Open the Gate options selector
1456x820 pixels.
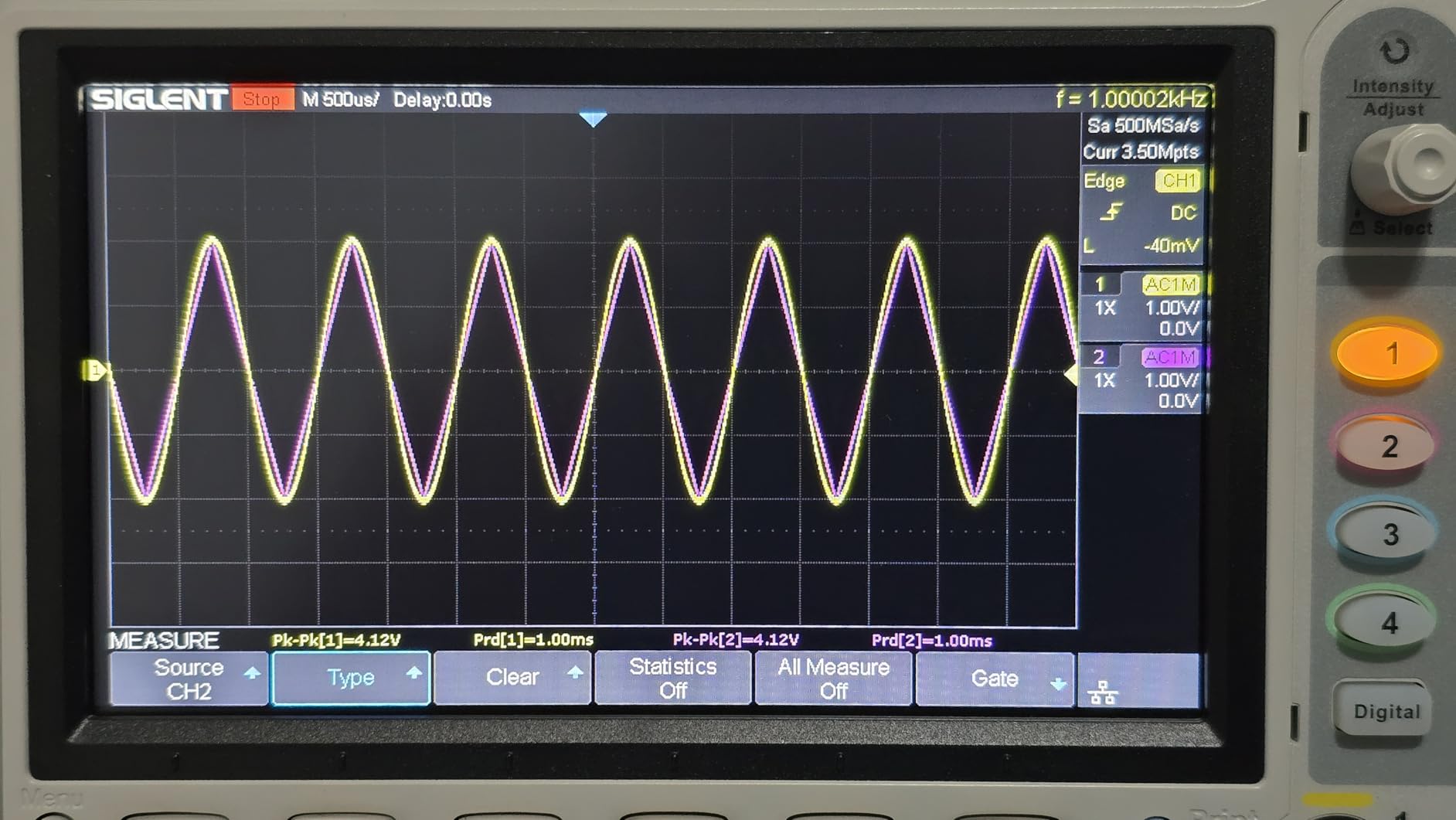point(995,679)
